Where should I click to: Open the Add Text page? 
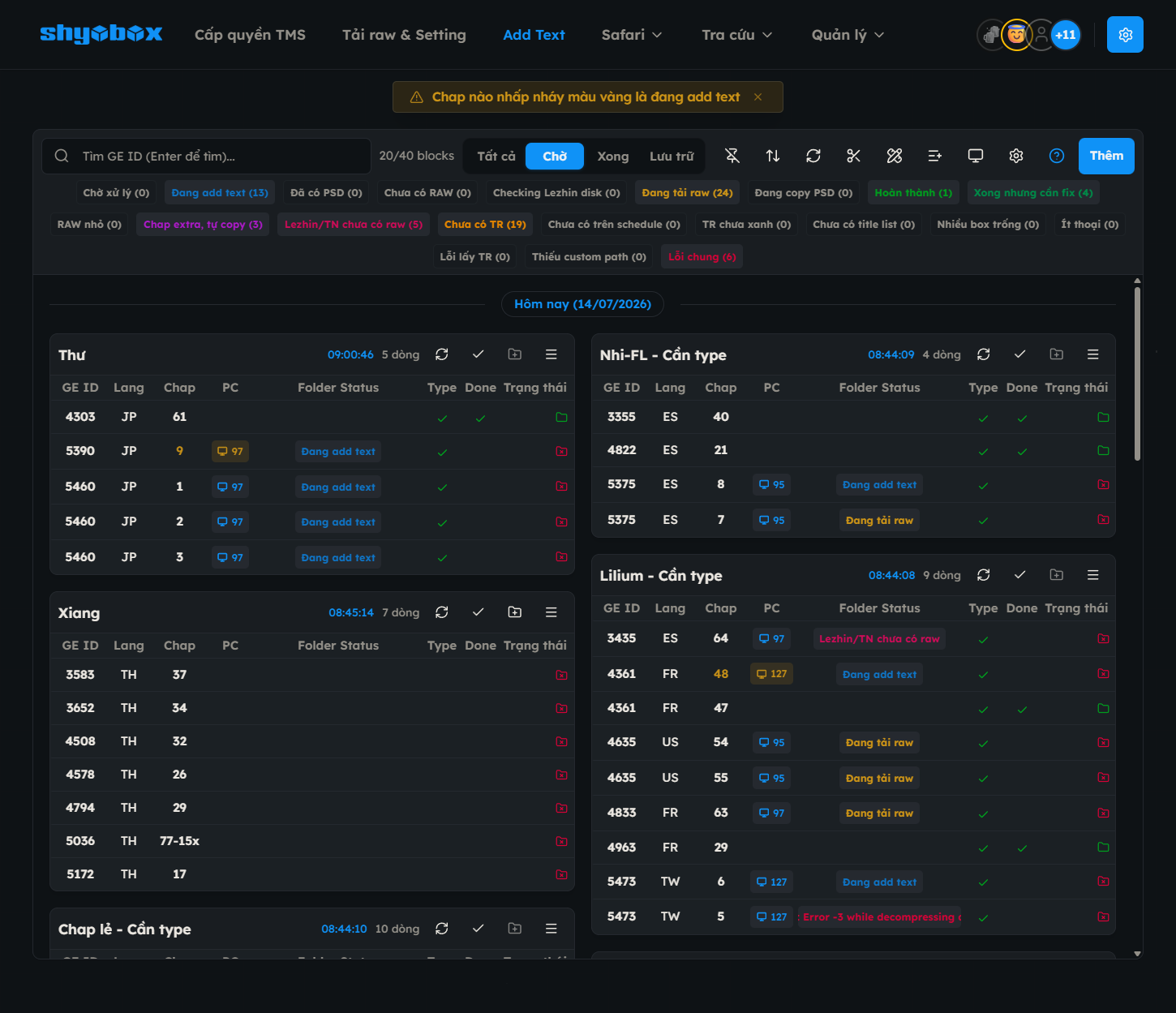tap(534, 35)
